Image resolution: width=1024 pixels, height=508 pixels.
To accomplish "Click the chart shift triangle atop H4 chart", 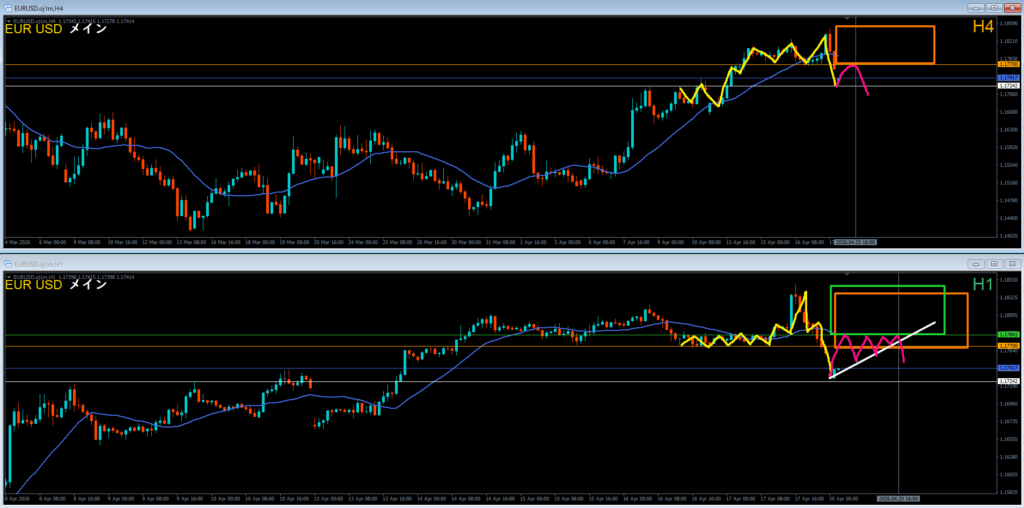I will (848, 18).
